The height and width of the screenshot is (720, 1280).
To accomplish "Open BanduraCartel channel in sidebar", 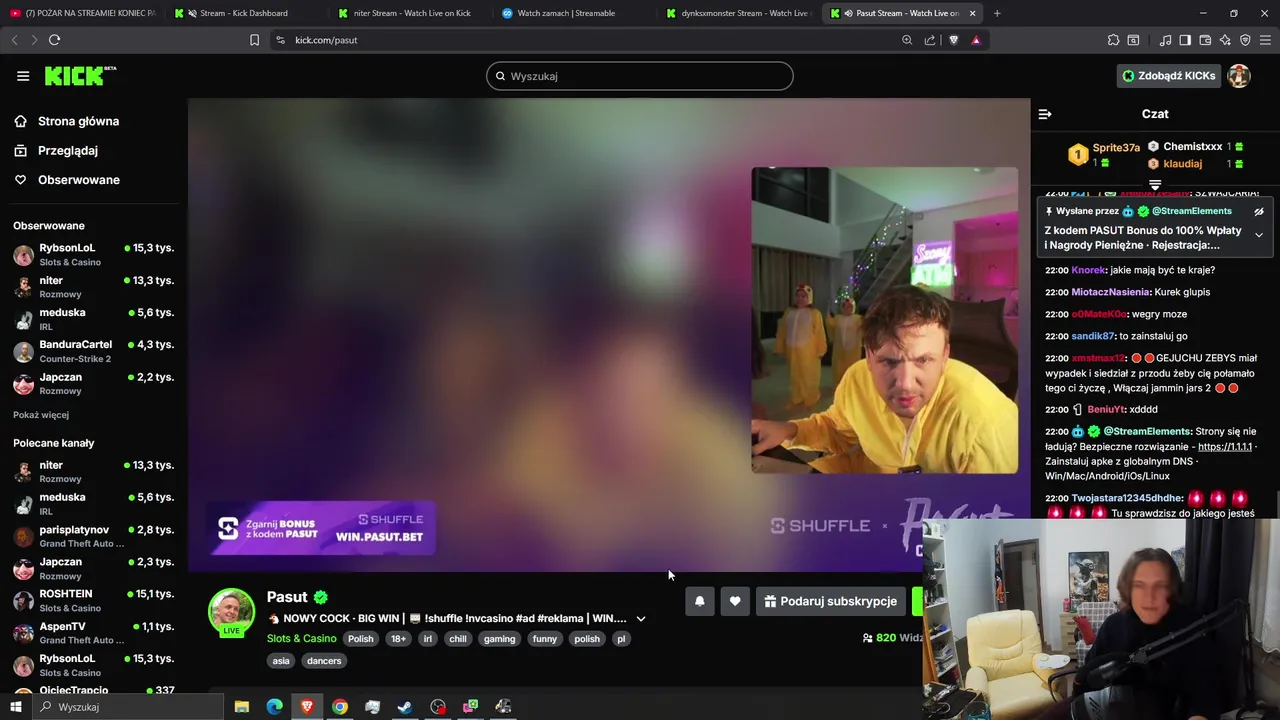I will (x=94, y=351).
